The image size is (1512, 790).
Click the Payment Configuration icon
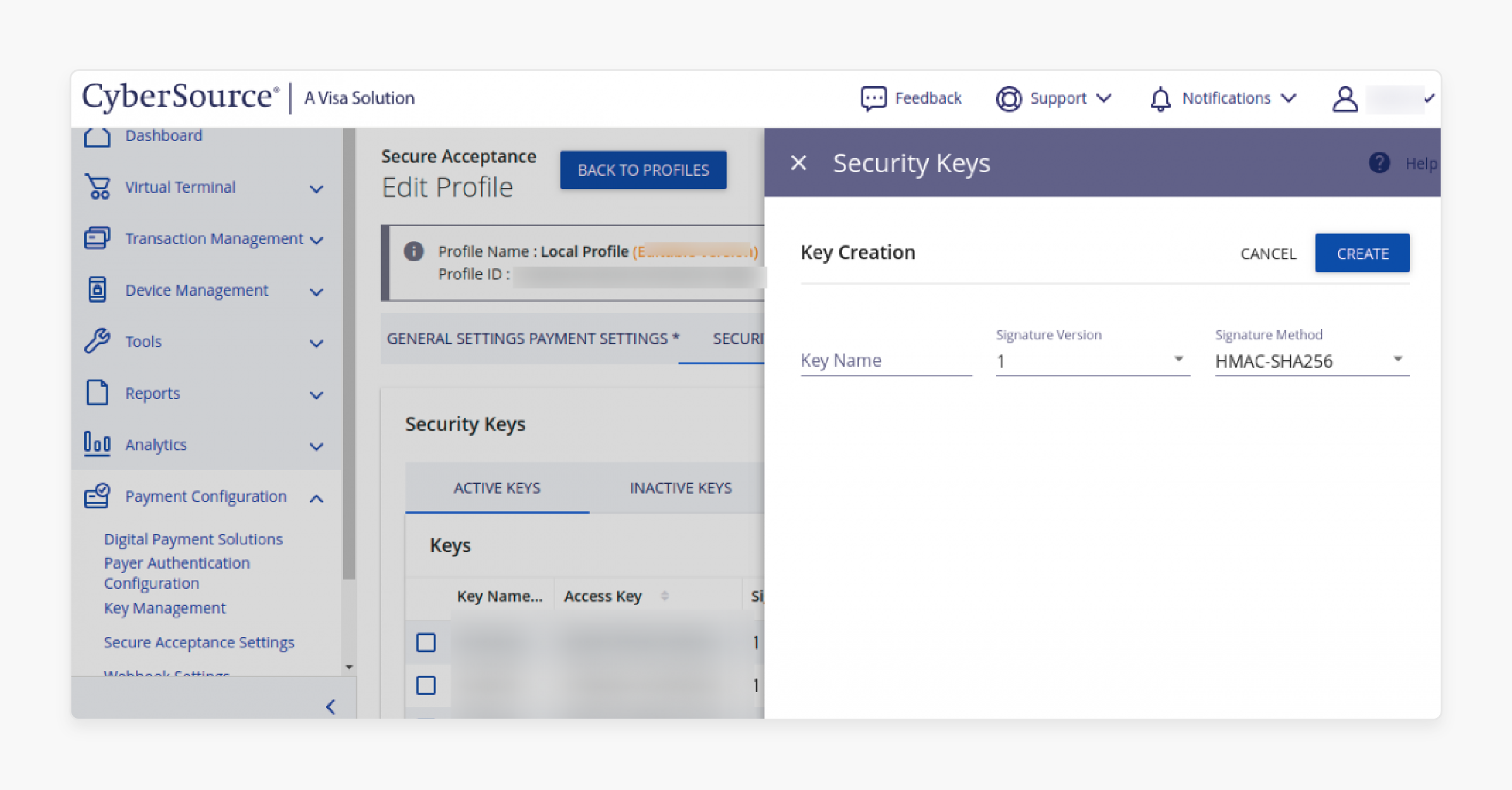(x=97, y=496)
